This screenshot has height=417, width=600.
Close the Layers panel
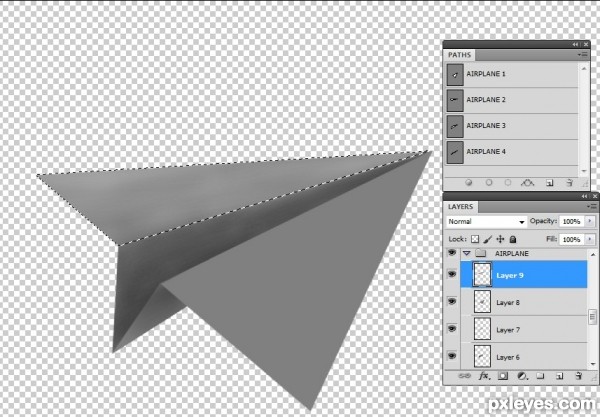(x=595, y=196)
